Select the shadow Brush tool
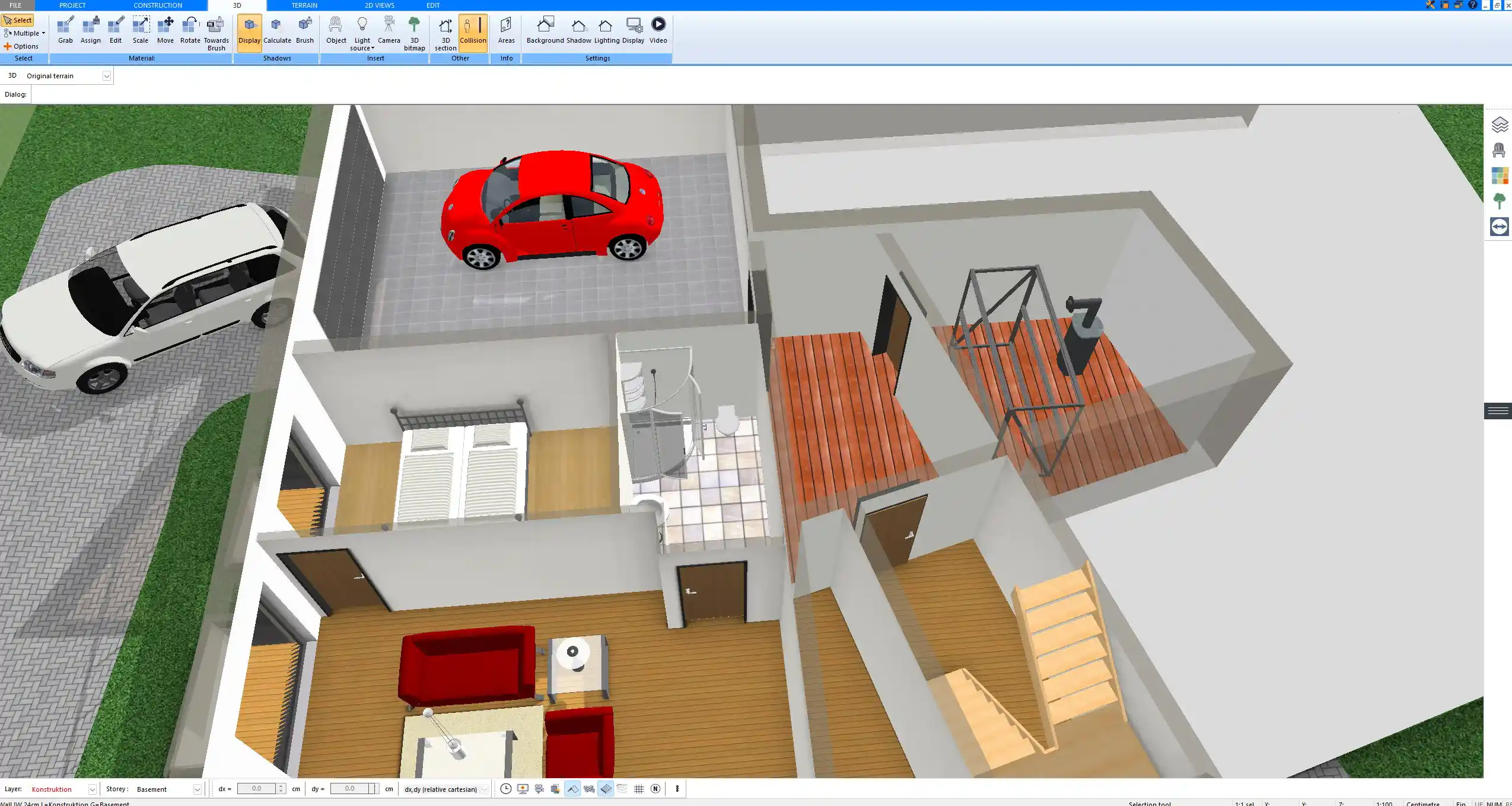Image resolution: width=1512 pixels, height=806 pixels. pos(305,30)
